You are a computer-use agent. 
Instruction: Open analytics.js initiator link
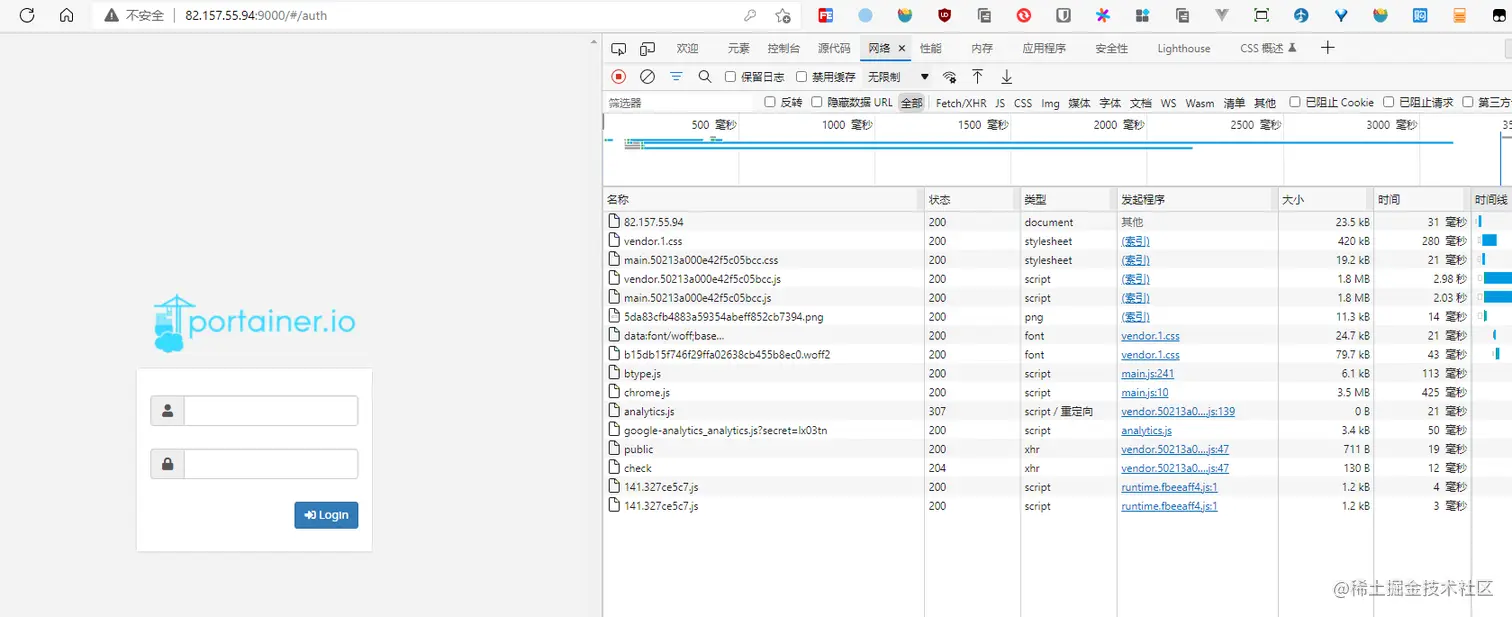coord(1146,431)
